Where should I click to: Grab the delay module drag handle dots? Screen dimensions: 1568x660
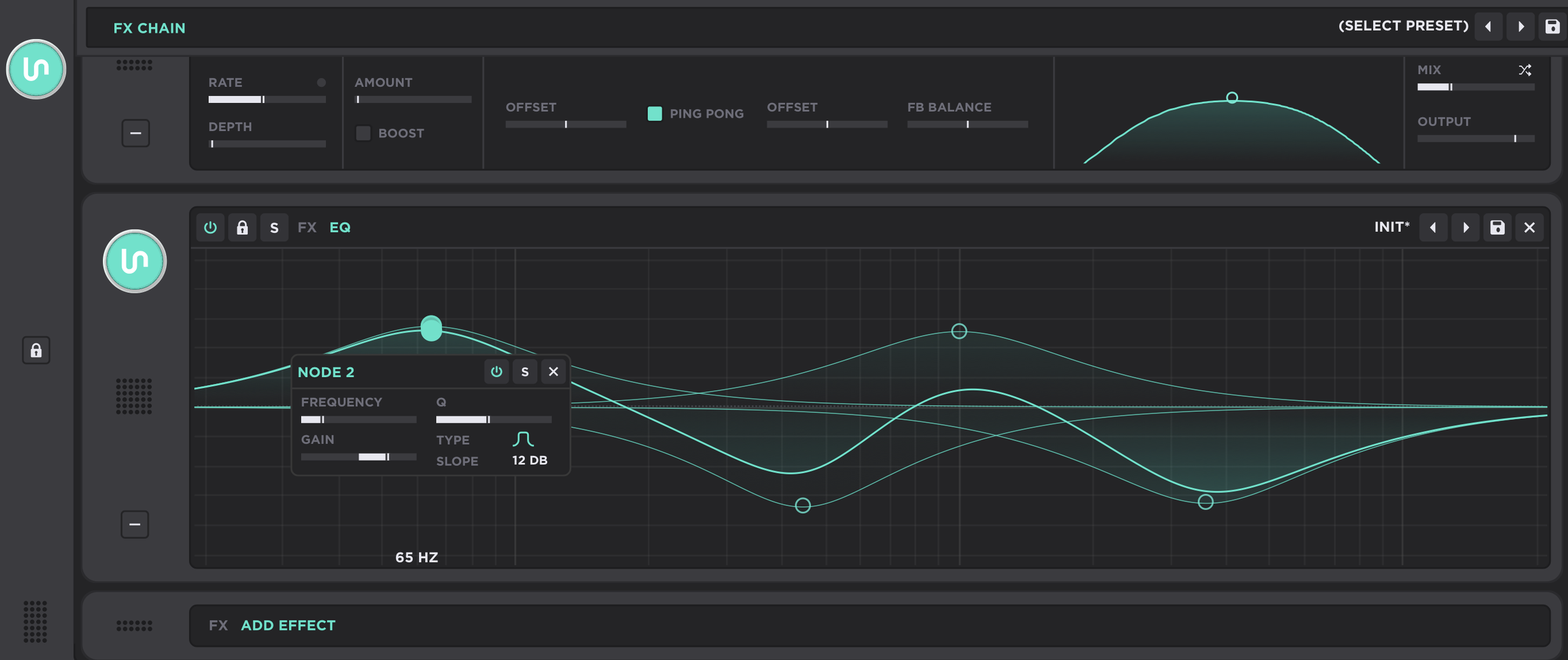tap(134, 65)
